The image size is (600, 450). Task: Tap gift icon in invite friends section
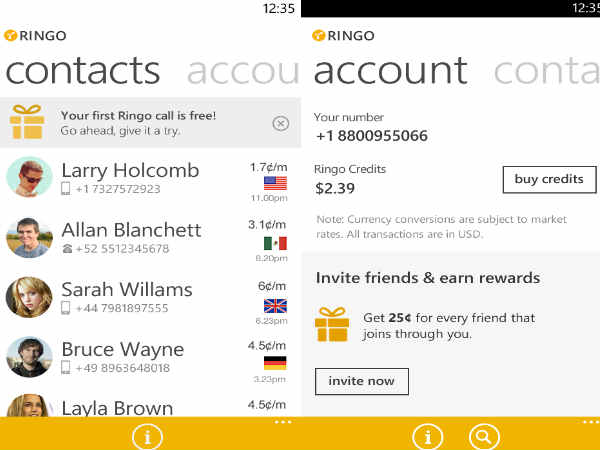click(332, 324)
